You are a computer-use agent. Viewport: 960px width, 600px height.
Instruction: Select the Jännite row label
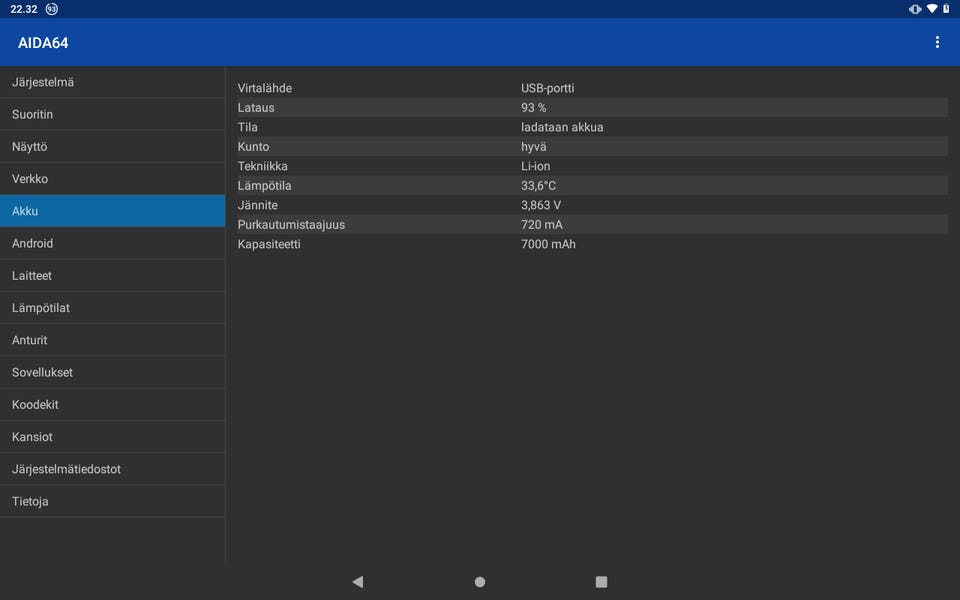pyautogui.click(x=258, y=205)
